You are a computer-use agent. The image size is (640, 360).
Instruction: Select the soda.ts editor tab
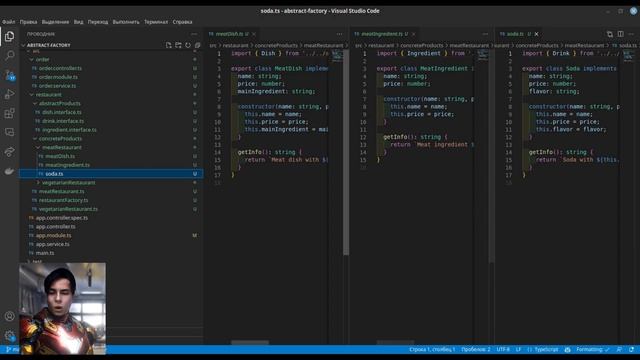tap(519, 34)
